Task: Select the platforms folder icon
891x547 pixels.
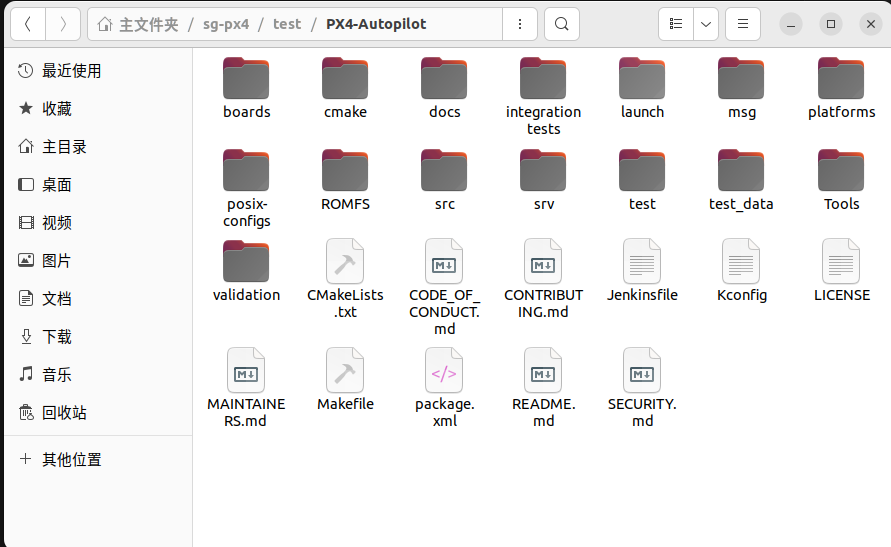Action: click(x=841, y=78)
